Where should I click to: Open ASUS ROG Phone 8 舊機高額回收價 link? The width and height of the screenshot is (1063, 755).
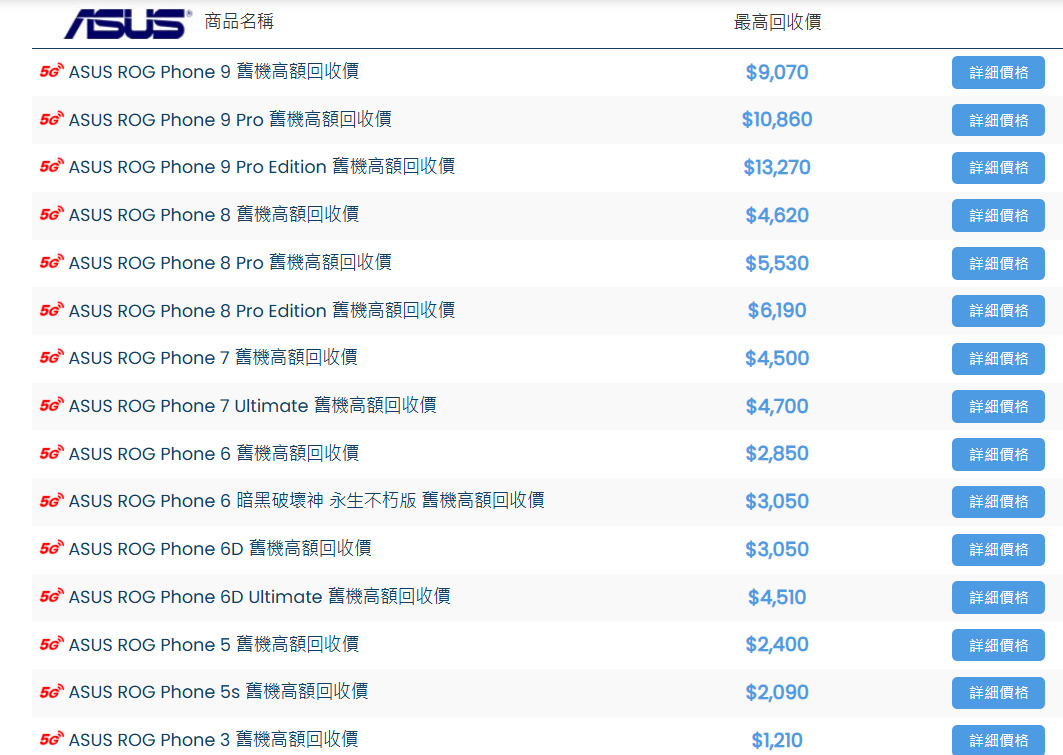point(213,215)
